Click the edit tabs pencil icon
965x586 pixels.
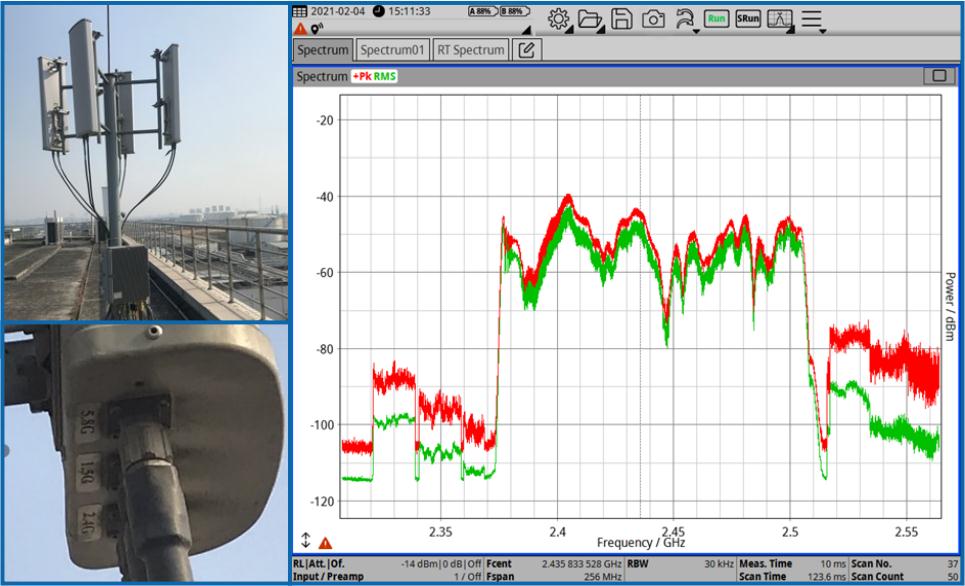click(526, 49)
